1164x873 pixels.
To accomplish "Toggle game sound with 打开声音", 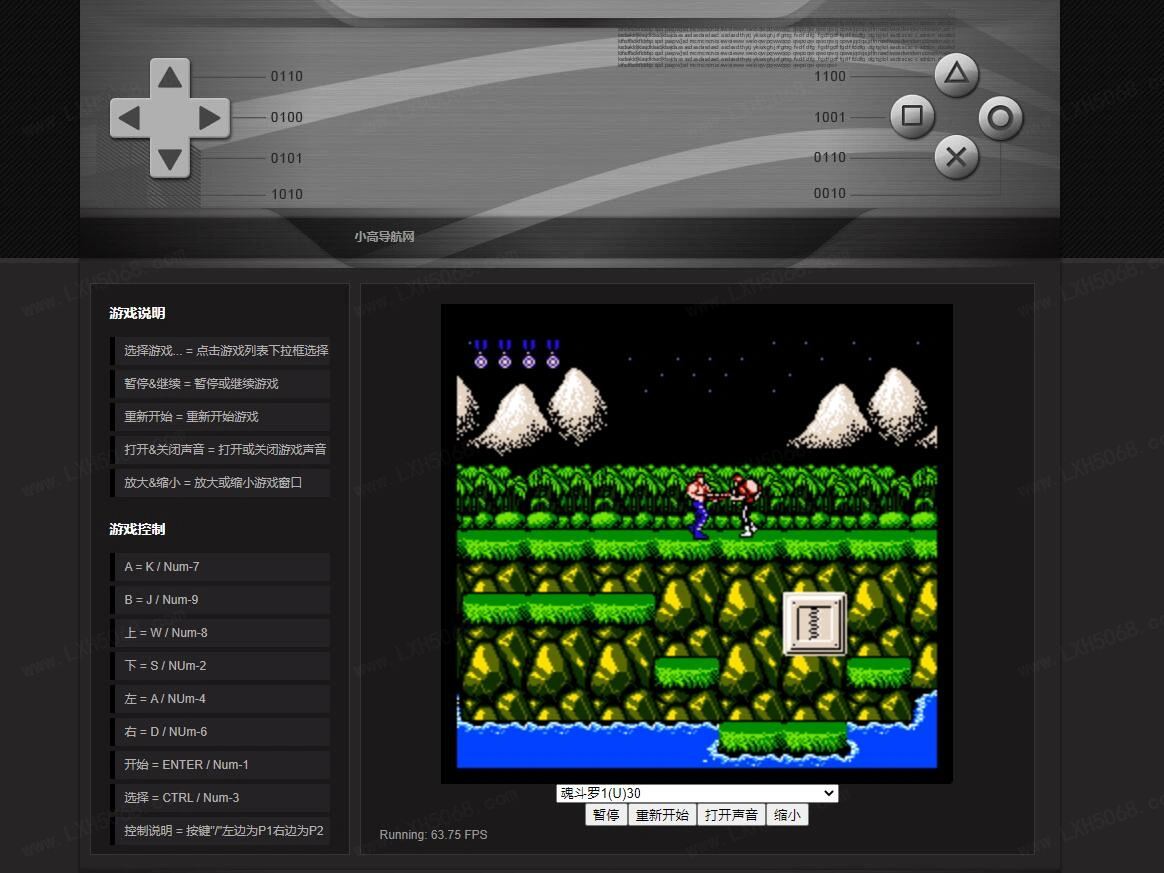I will pyautogui.click(x=731, y=815).
